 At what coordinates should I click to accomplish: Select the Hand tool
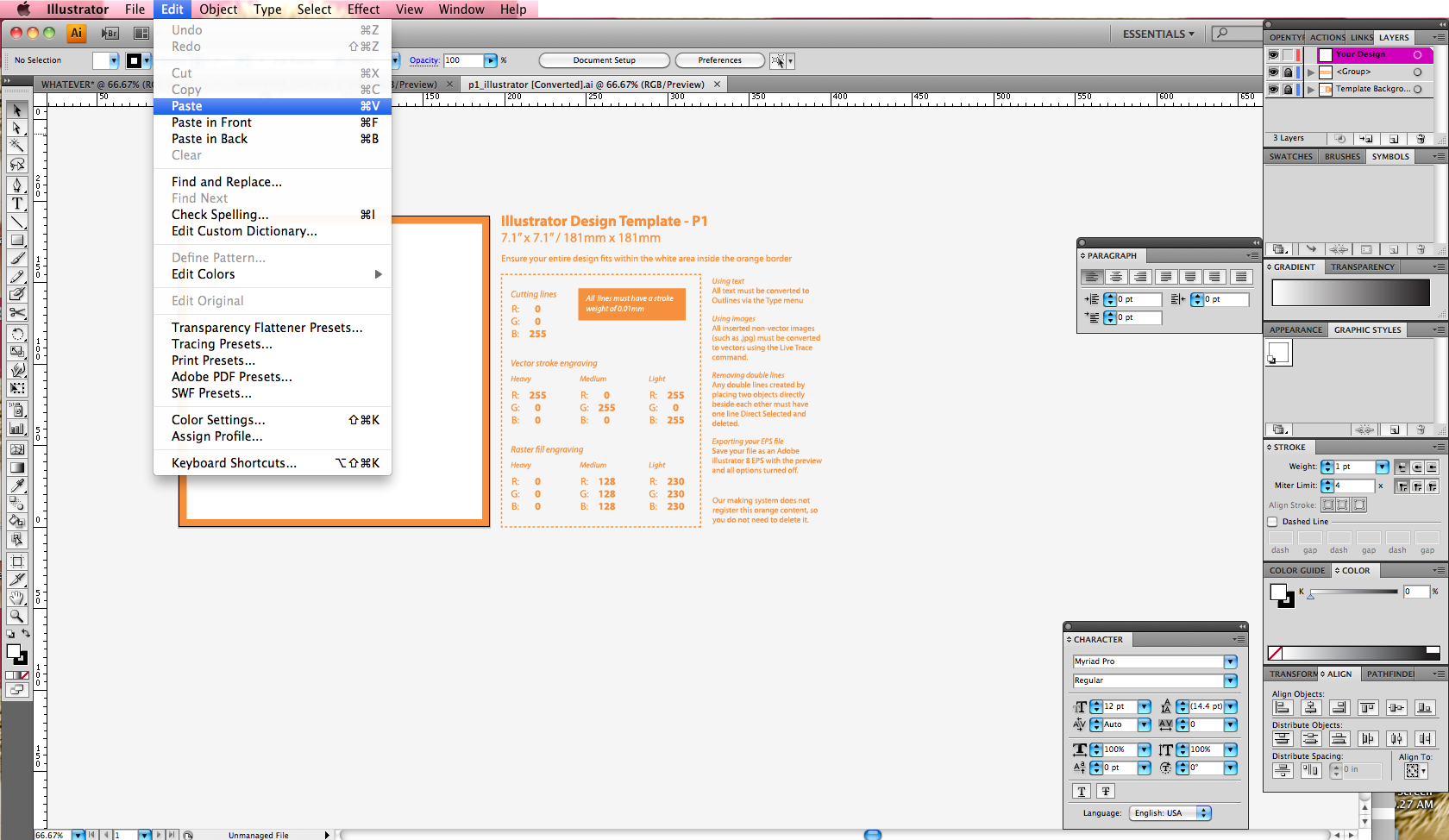pos(16,598)
